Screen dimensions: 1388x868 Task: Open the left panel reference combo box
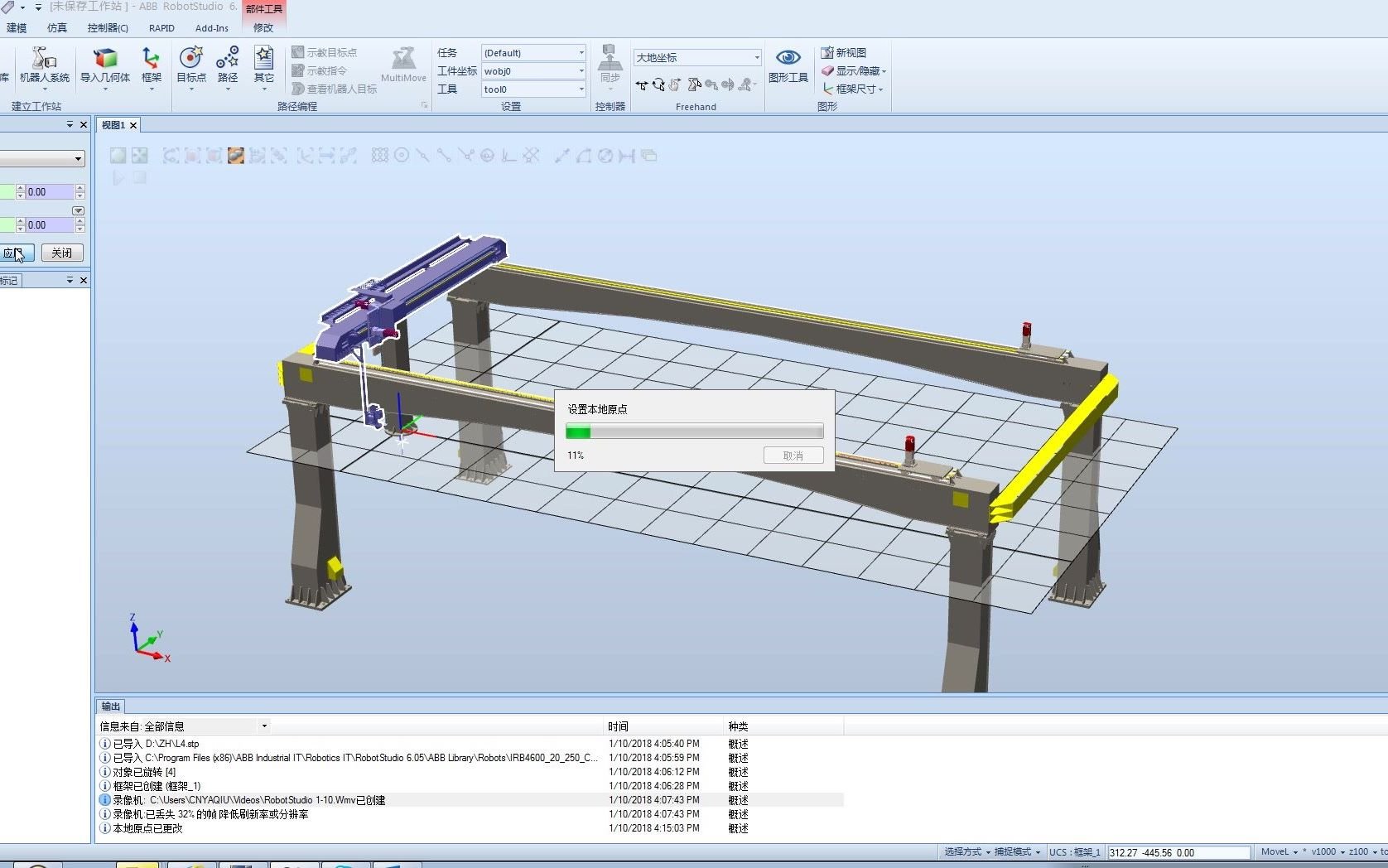[x=79, y=158]
